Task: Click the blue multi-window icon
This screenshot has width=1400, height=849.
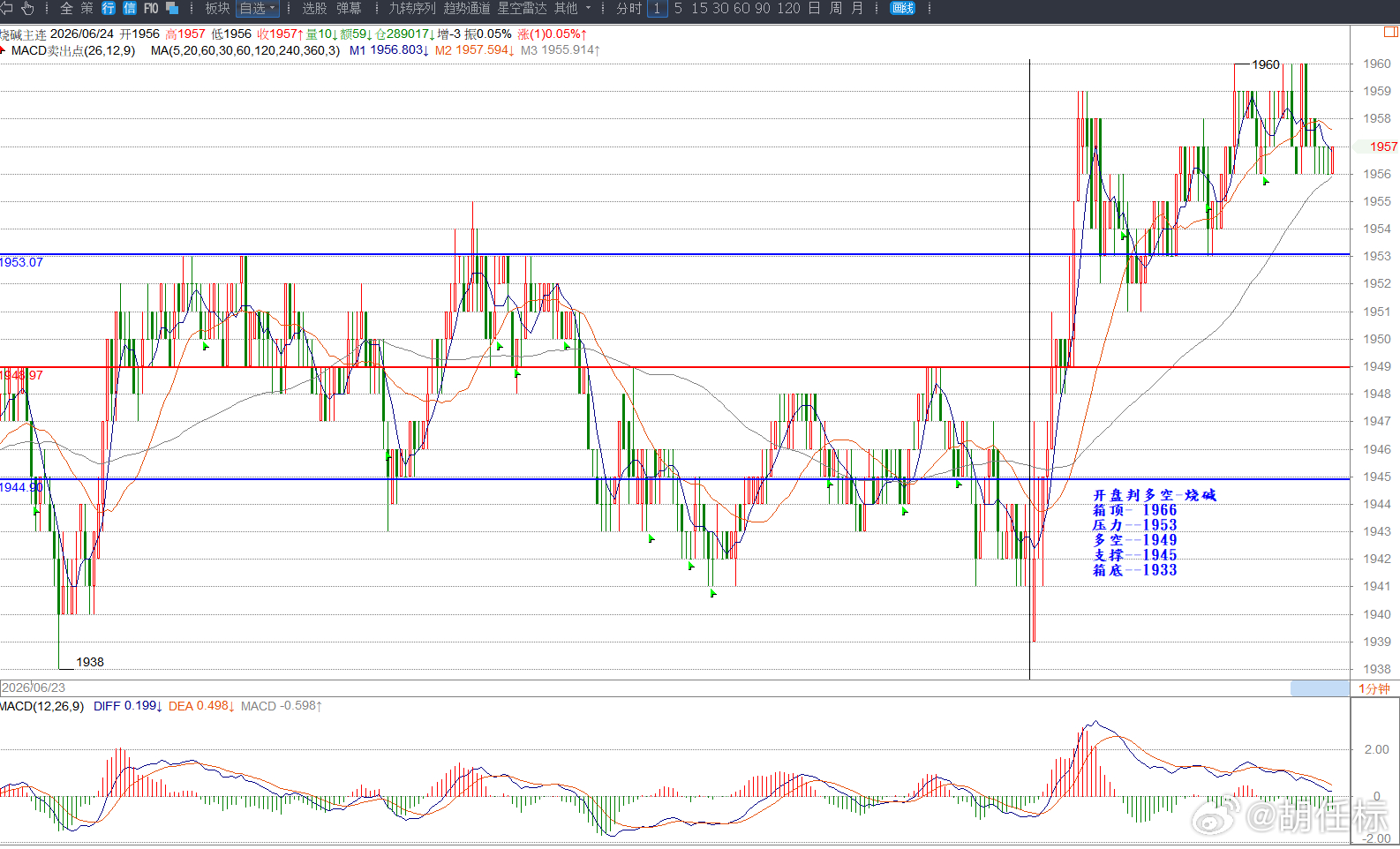Action: coord(172,8)
